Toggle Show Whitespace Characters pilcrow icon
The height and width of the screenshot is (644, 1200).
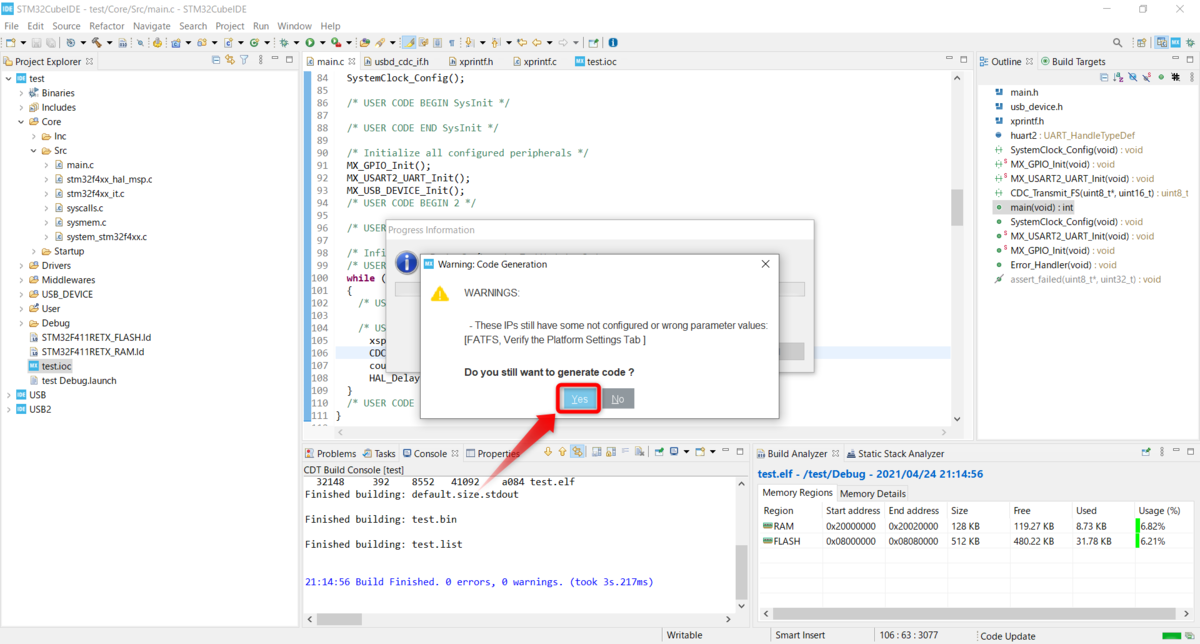(452, 43)
